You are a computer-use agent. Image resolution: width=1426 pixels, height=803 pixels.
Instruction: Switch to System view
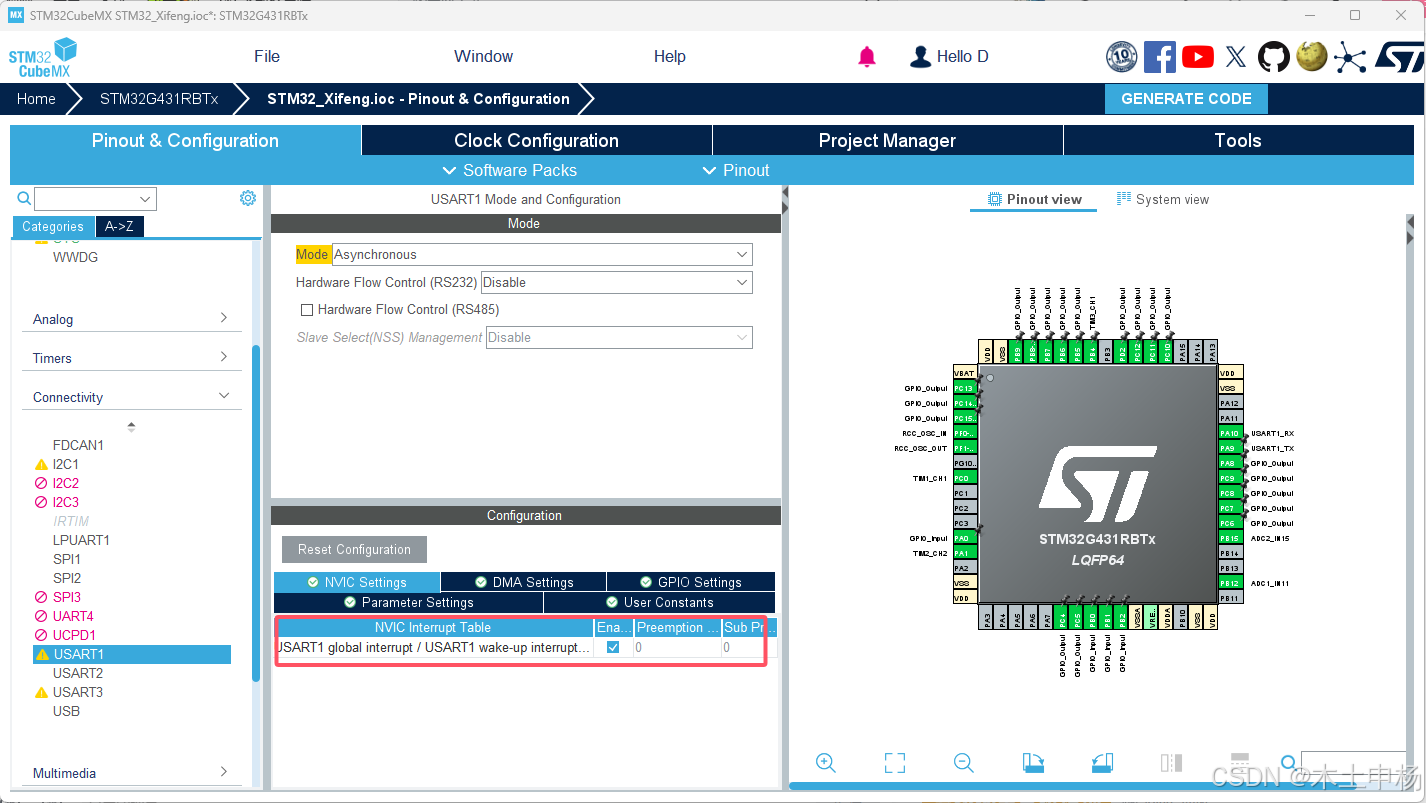click(x=1163, y=199)
